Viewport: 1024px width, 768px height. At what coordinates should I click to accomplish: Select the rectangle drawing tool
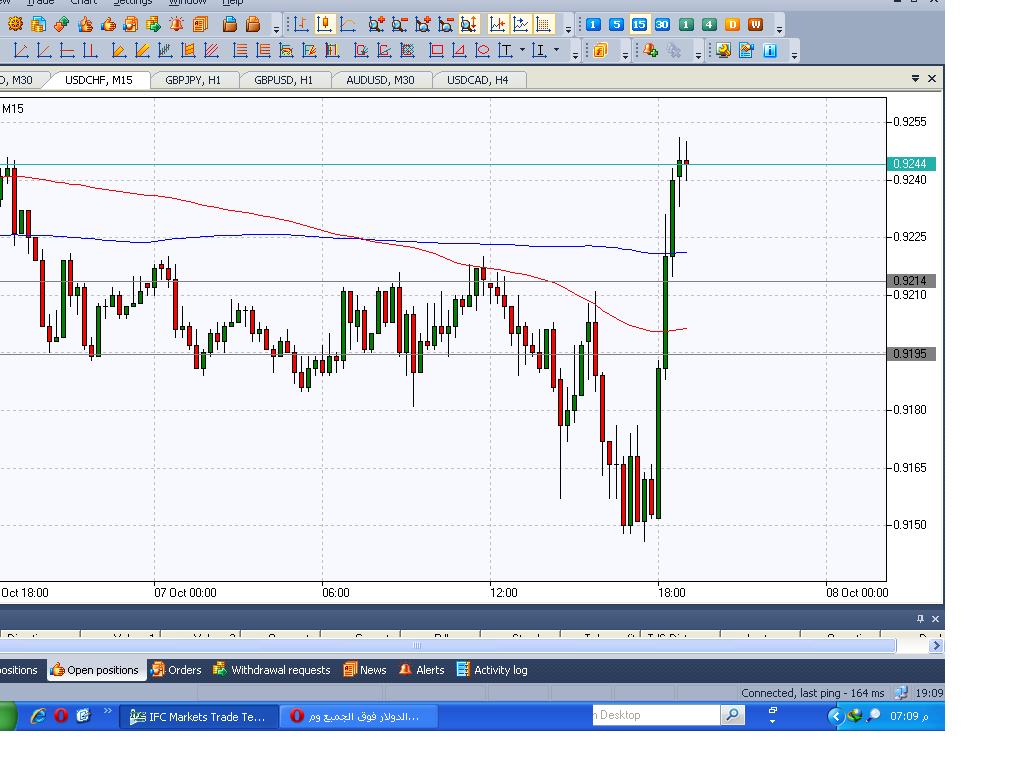point(436,50)
